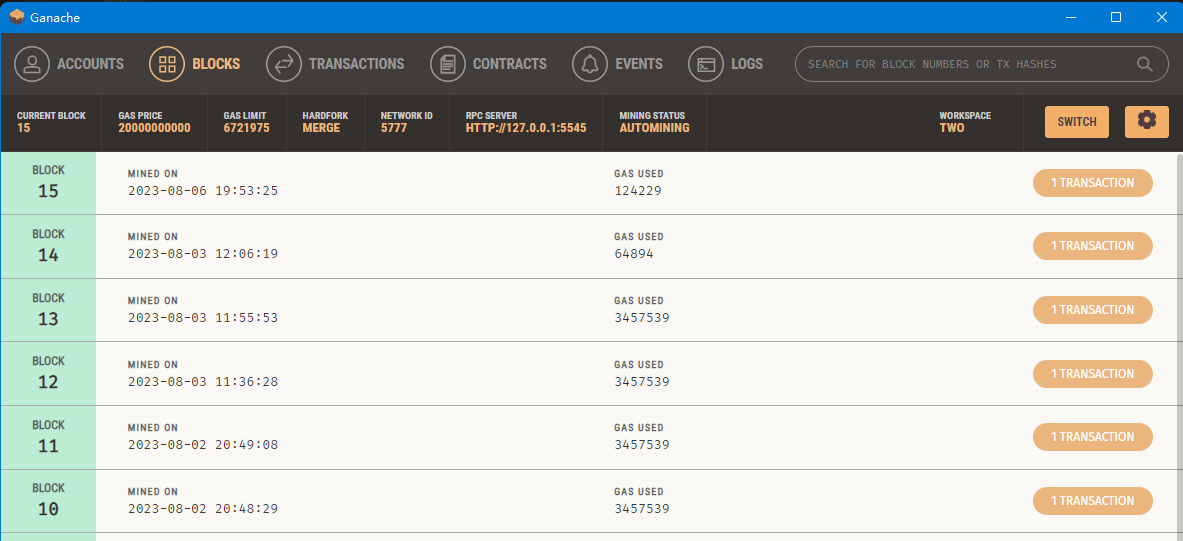
Task: Minimize the Ganache window
Action: [x=1071, y=17]
